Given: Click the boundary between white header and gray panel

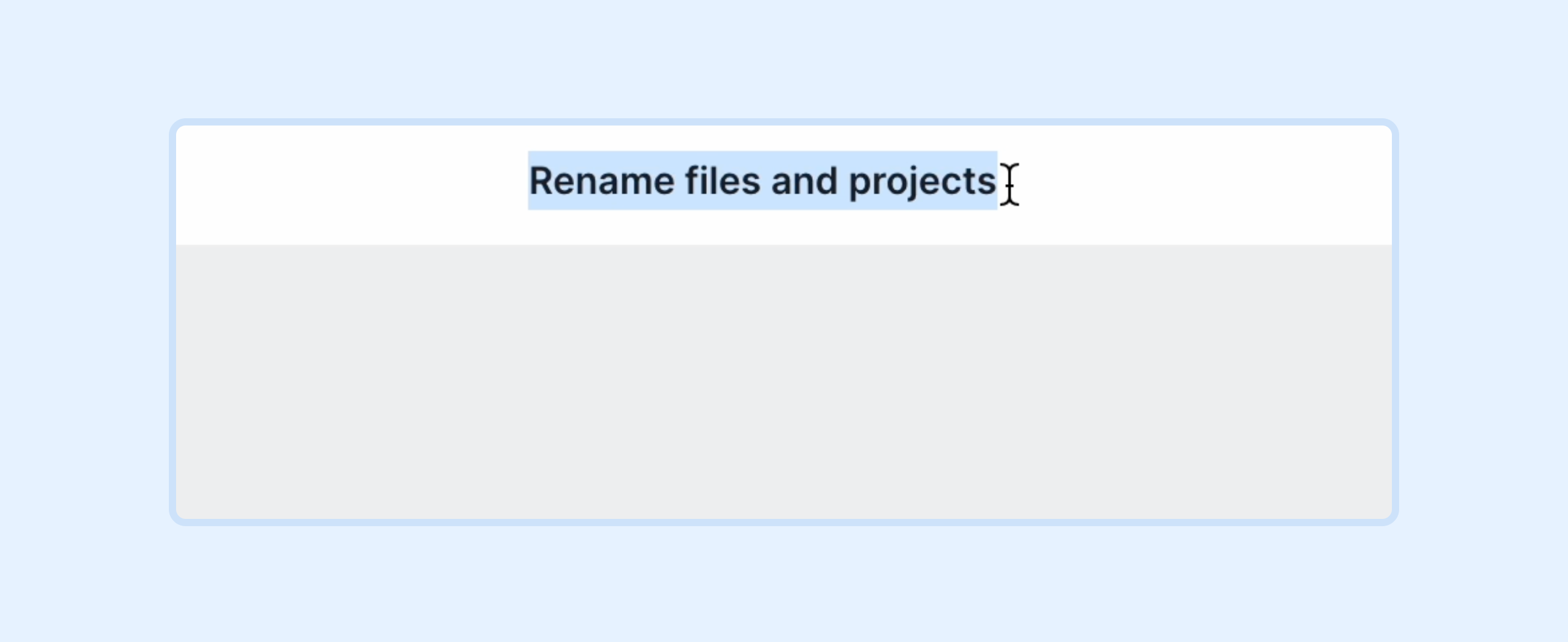Looking at the screenshot, I should (x=784, y=245).
